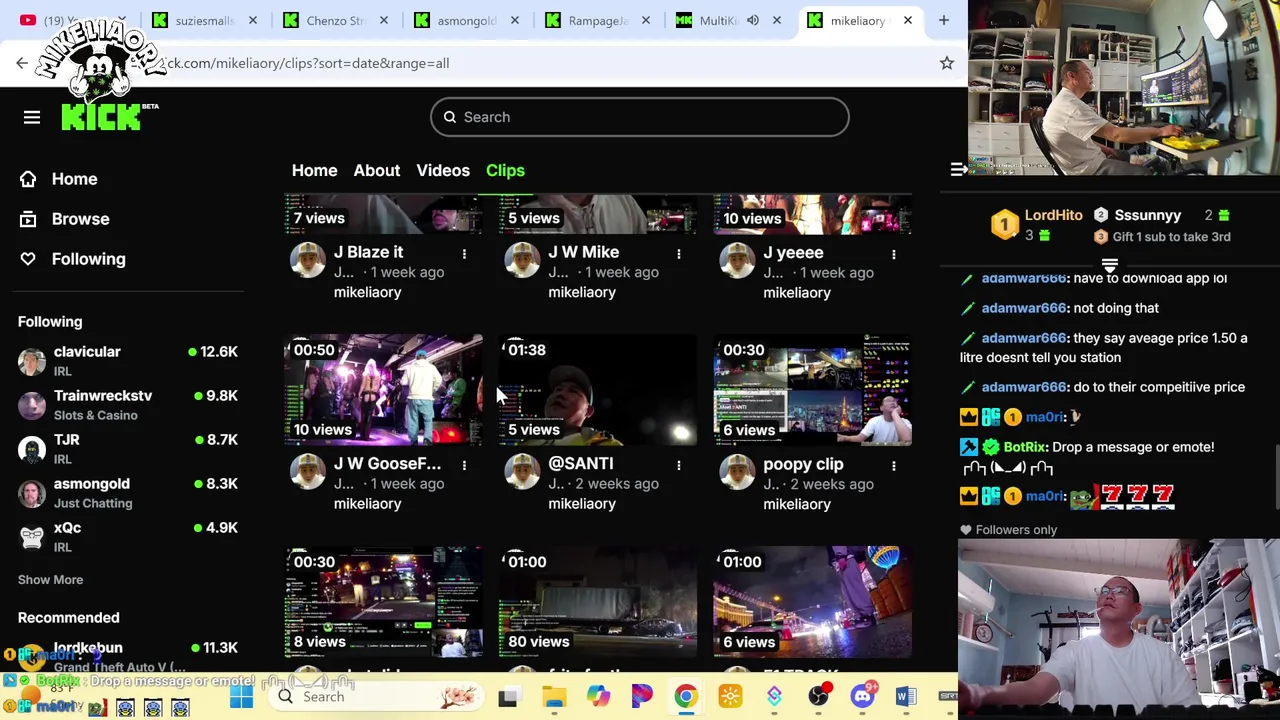This screenshot has height=720, width=1280.
Task: Switch to the Home channel tab
Action: pos(314,170)
